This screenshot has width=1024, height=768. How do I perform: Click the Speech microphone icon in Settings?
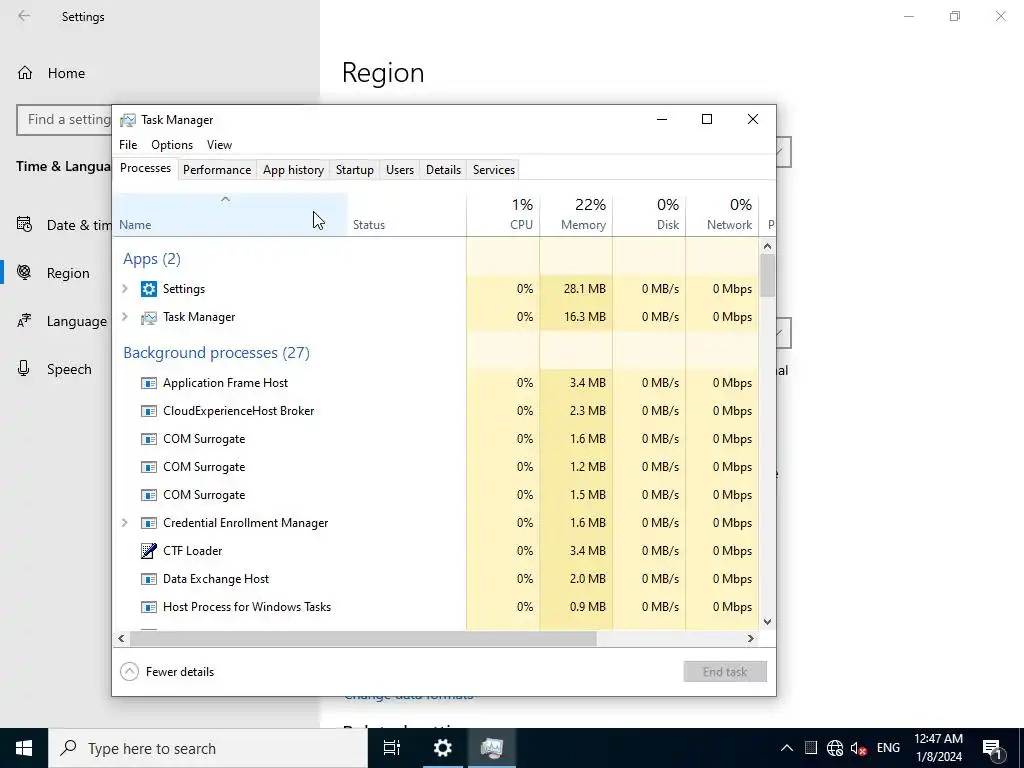pos(24,369)
